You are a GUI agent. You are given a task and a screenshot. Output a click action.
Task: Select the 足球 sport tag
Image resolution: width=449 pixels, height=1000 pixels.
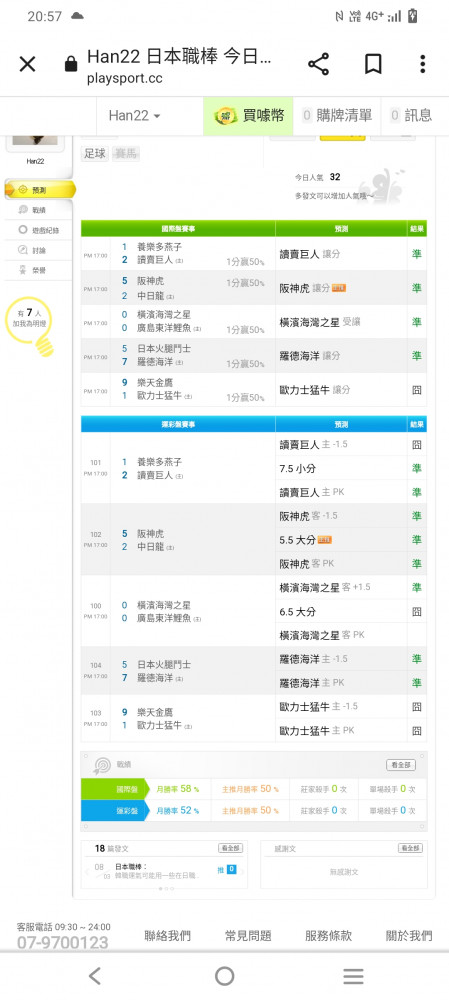(94, 154)
